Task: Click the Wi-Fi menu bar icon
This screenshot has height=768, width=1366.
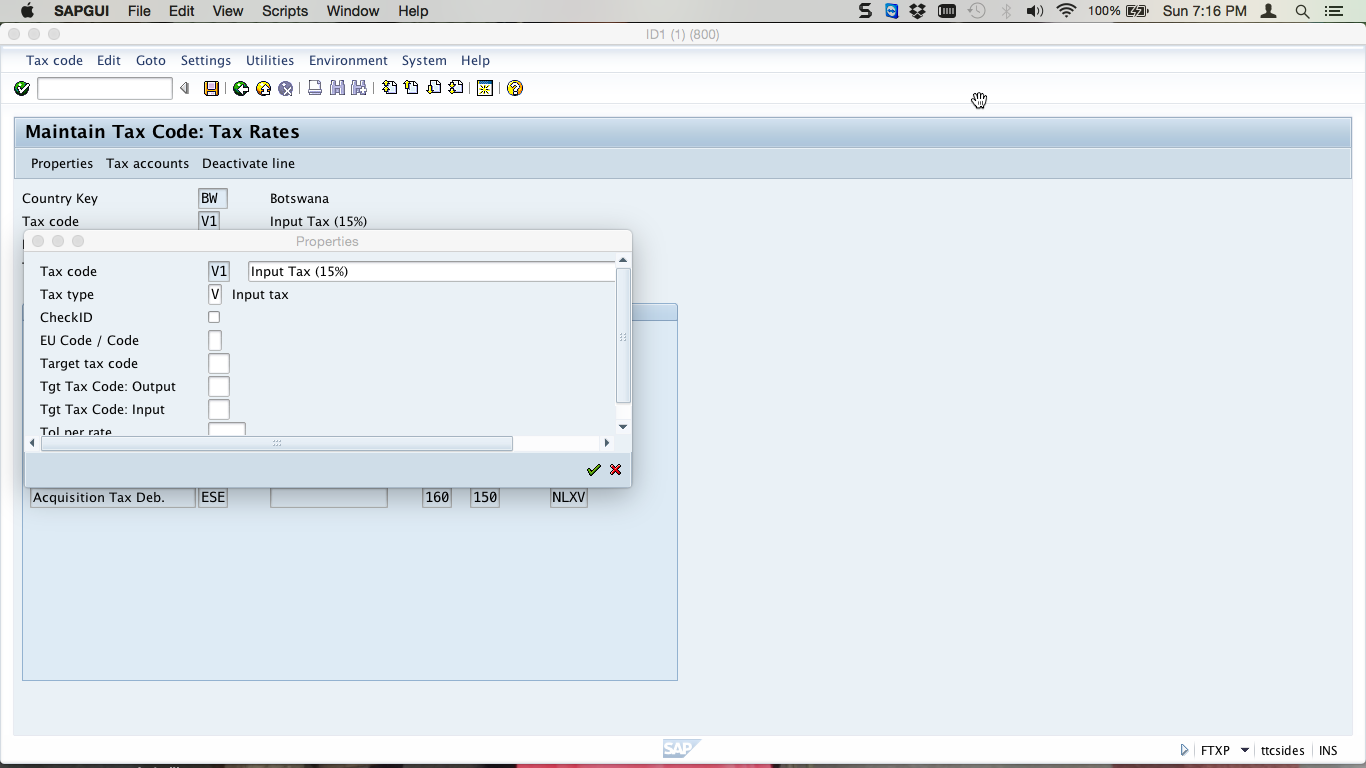Action: click(1066, 11)
